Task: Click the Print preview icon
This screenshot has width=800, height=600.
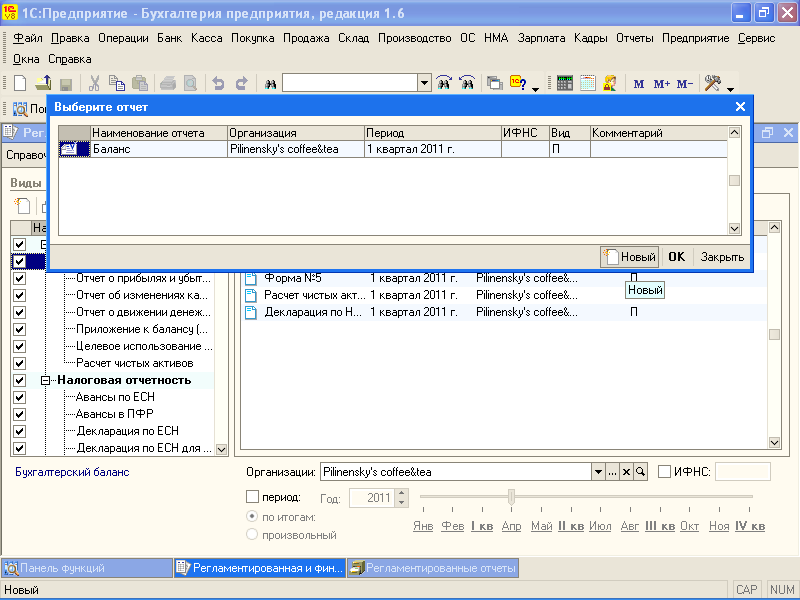Action: coord(190,83)
